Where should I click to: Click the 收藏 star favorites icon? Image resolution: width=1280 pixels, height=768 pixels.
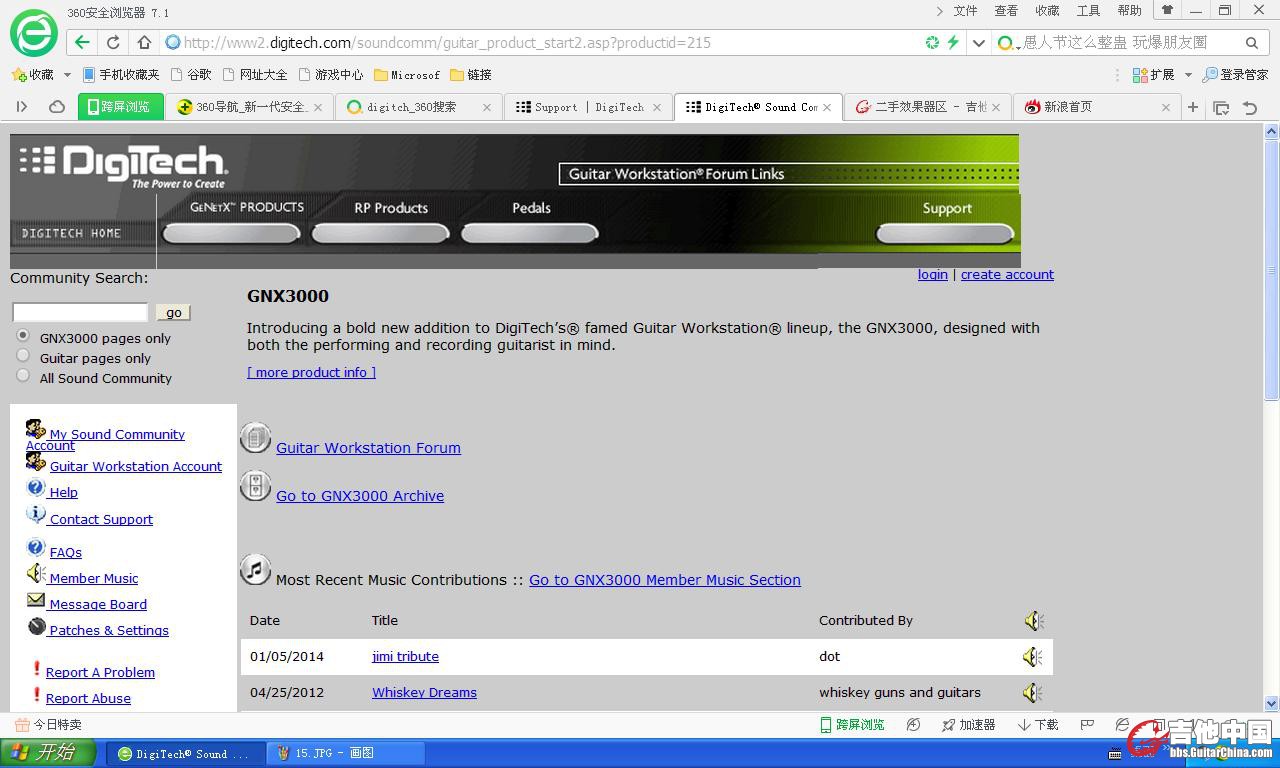click(18, 75)
